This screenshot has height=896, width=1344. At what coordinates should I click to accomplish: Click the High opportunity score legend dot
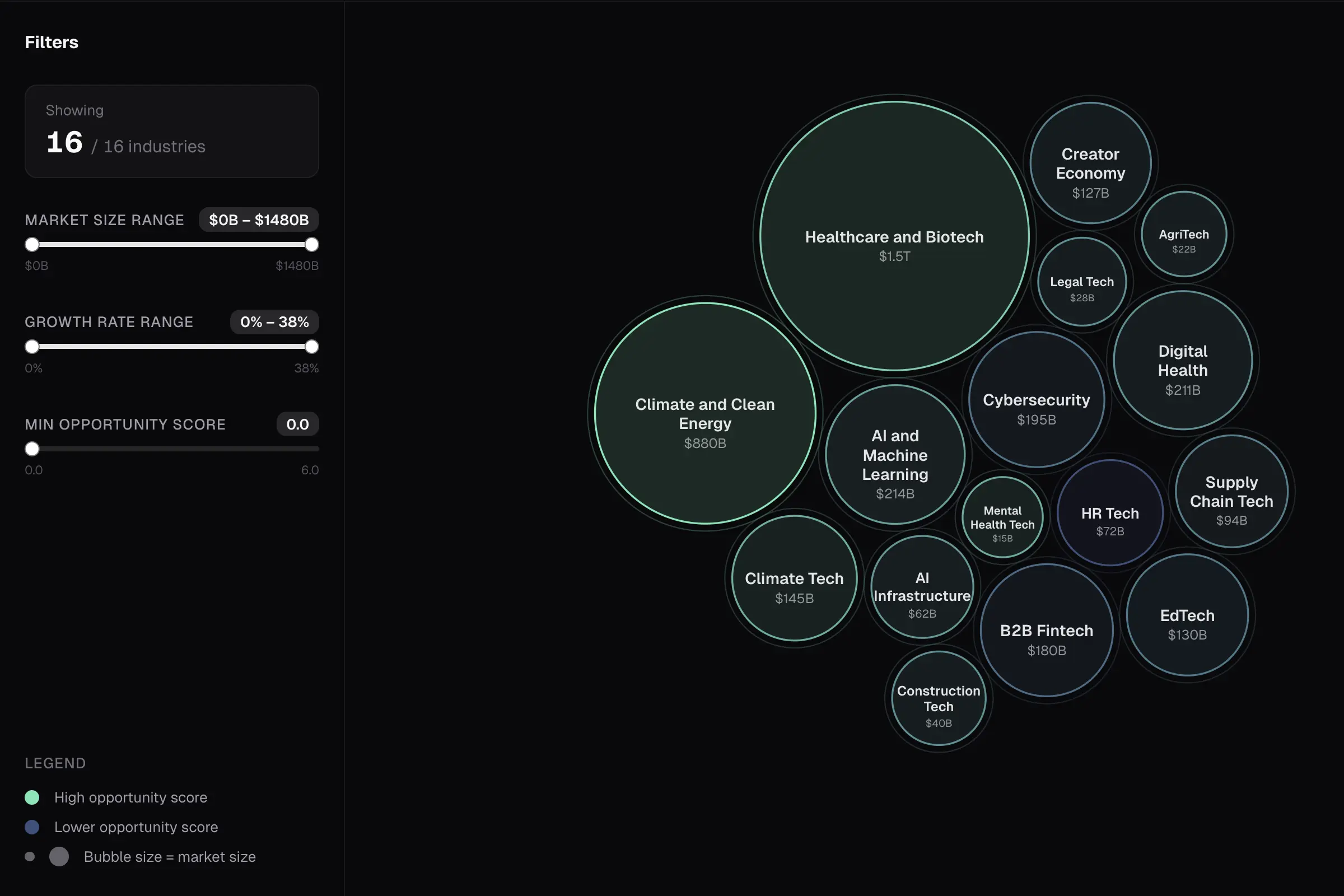(32, 797)
